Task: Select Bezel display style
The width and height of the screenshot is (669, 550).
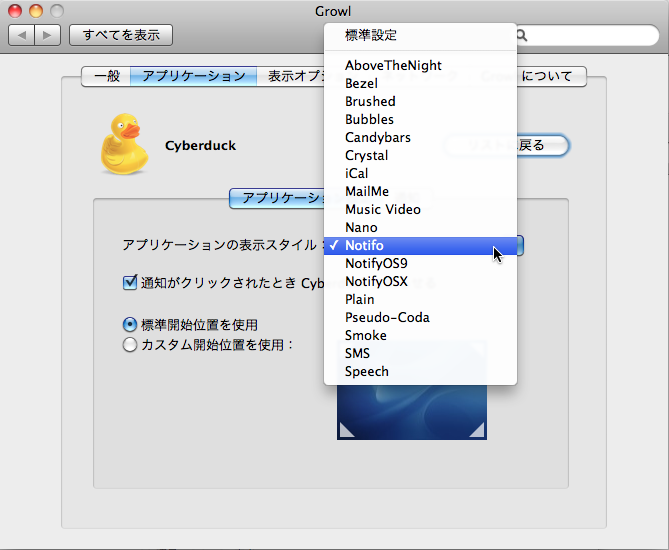Action: [420, 83]
